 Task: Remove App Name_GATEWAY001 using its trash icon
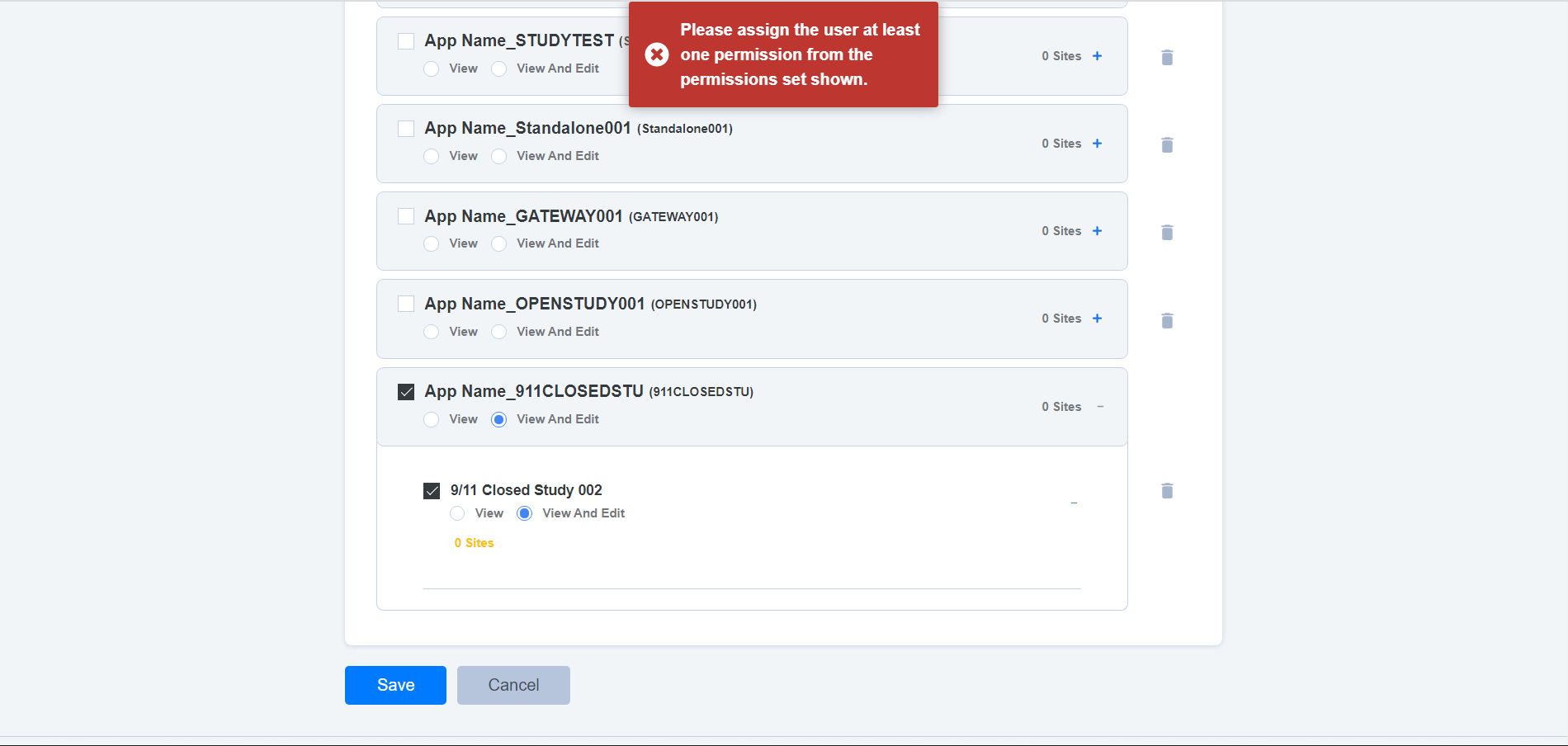pyautogui.click(x=1167, y=232)
